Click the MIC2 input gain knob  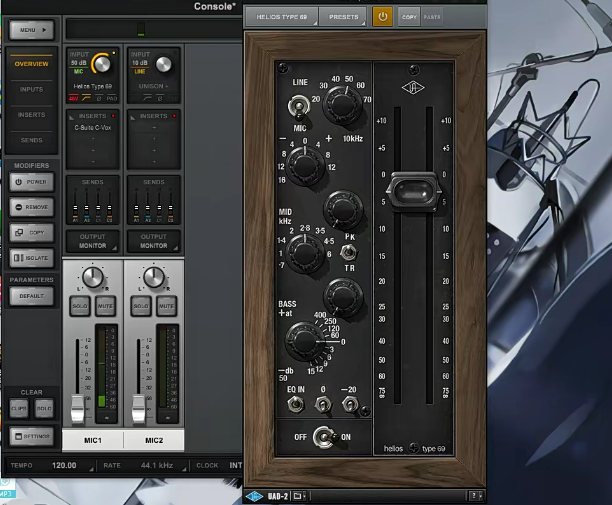coord(164,64)
